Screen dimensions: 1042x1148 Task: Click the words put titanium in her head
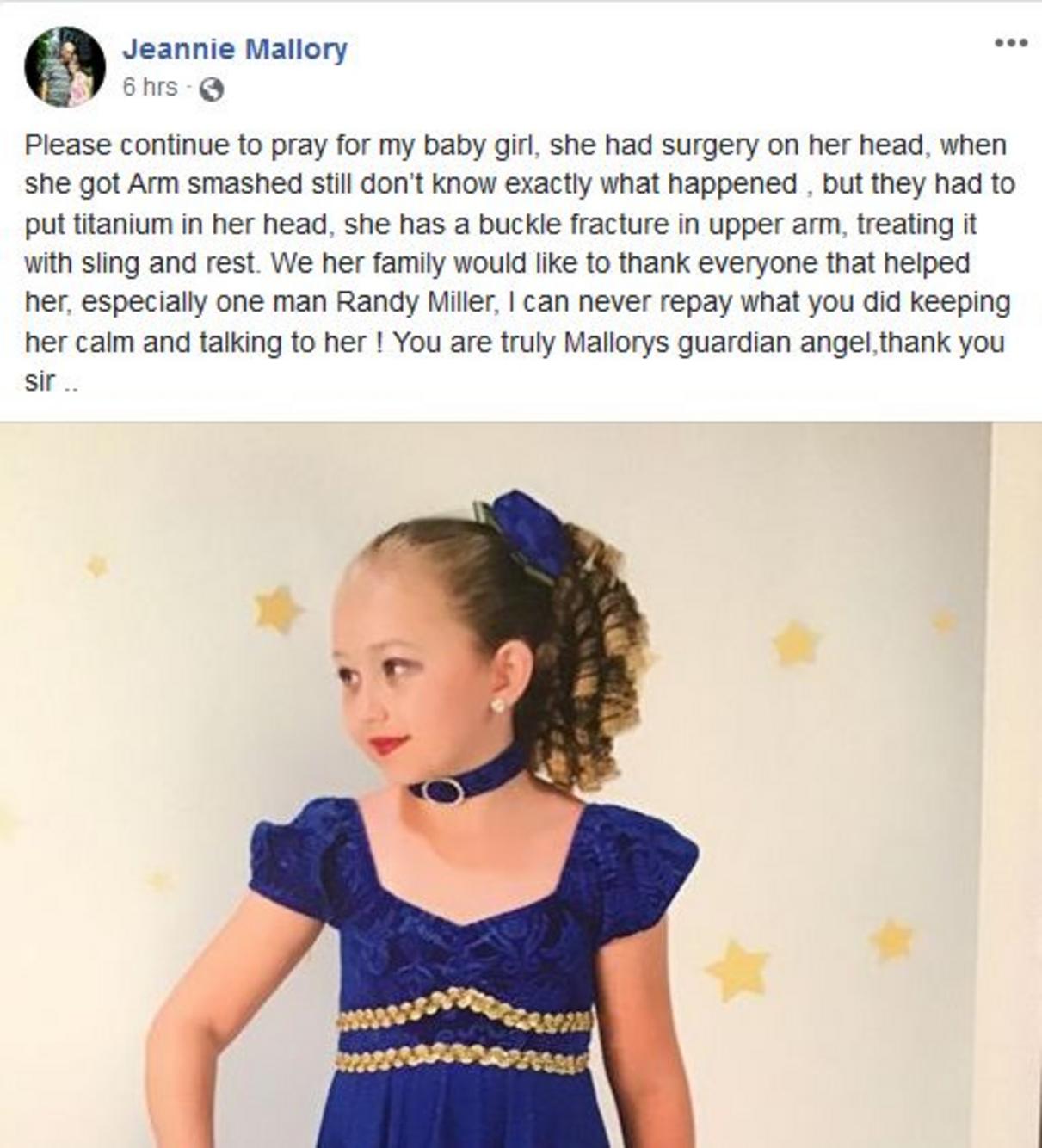(x=176, y=225)
